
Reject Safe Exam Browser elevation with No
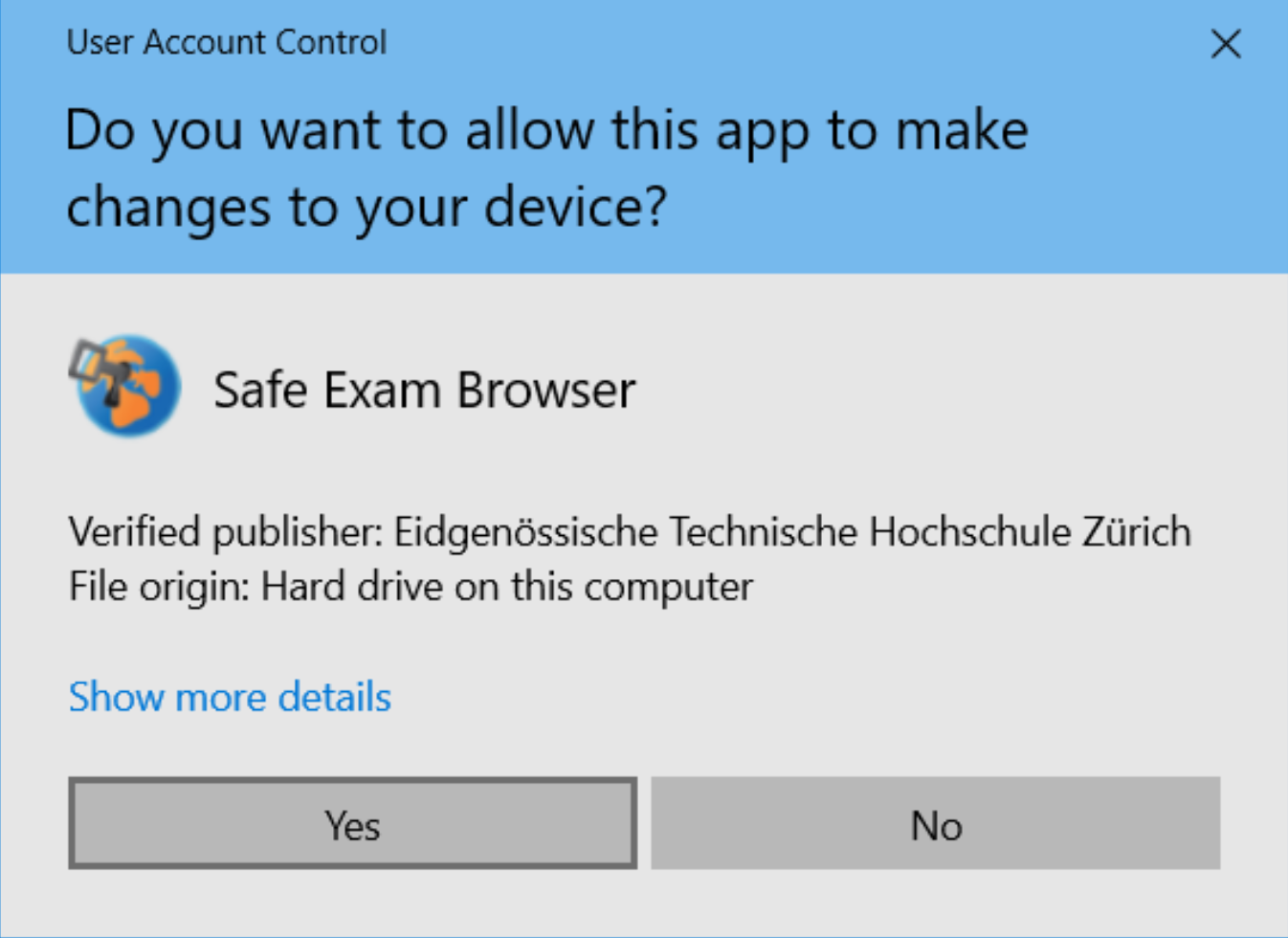point(935,823)
